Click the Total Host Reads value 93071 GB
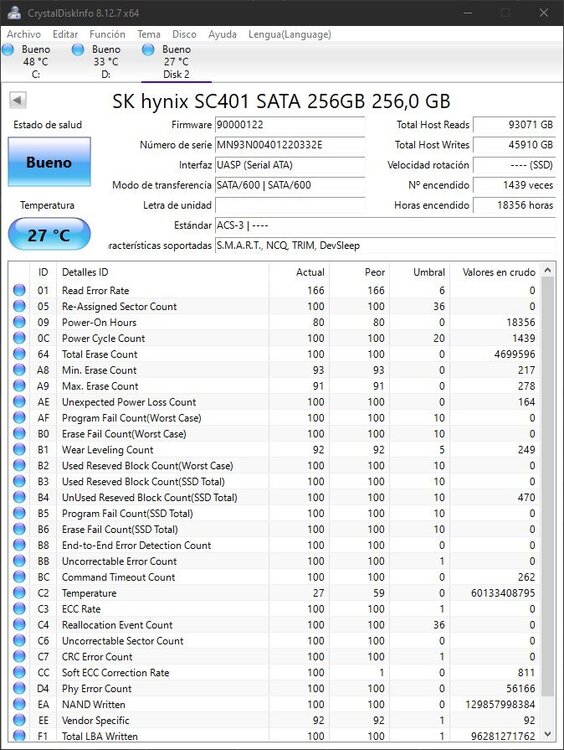Image resolution: width=564 pixels, height=750 pixels. pyautogui.click(x=514, y=125)
